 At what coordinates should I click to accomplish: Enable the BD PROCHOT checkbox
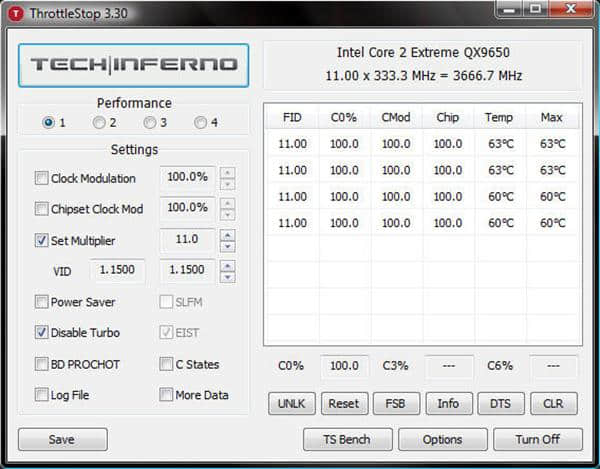41,364
